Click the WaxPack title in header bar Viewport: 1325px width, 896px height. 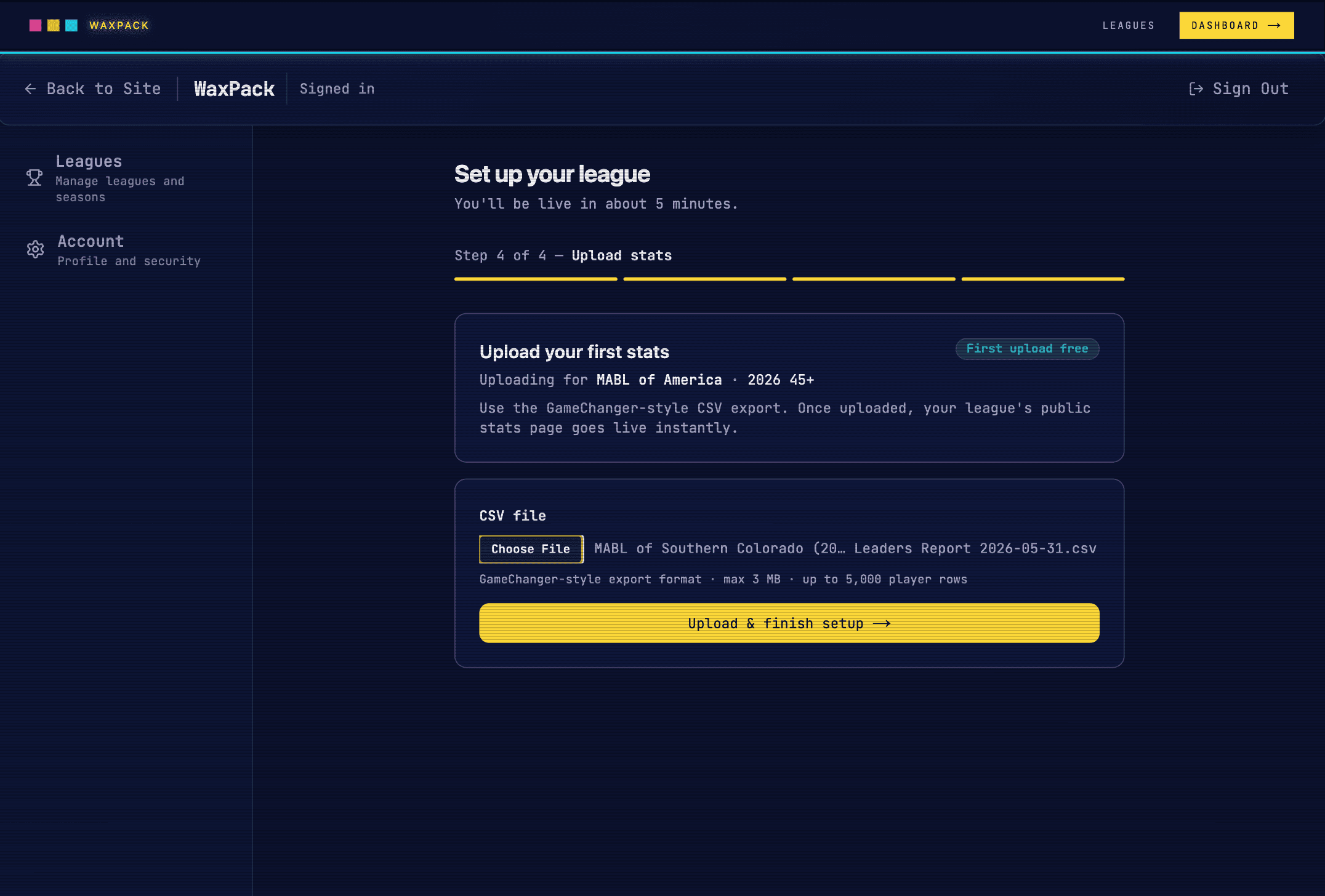[234, 89]
